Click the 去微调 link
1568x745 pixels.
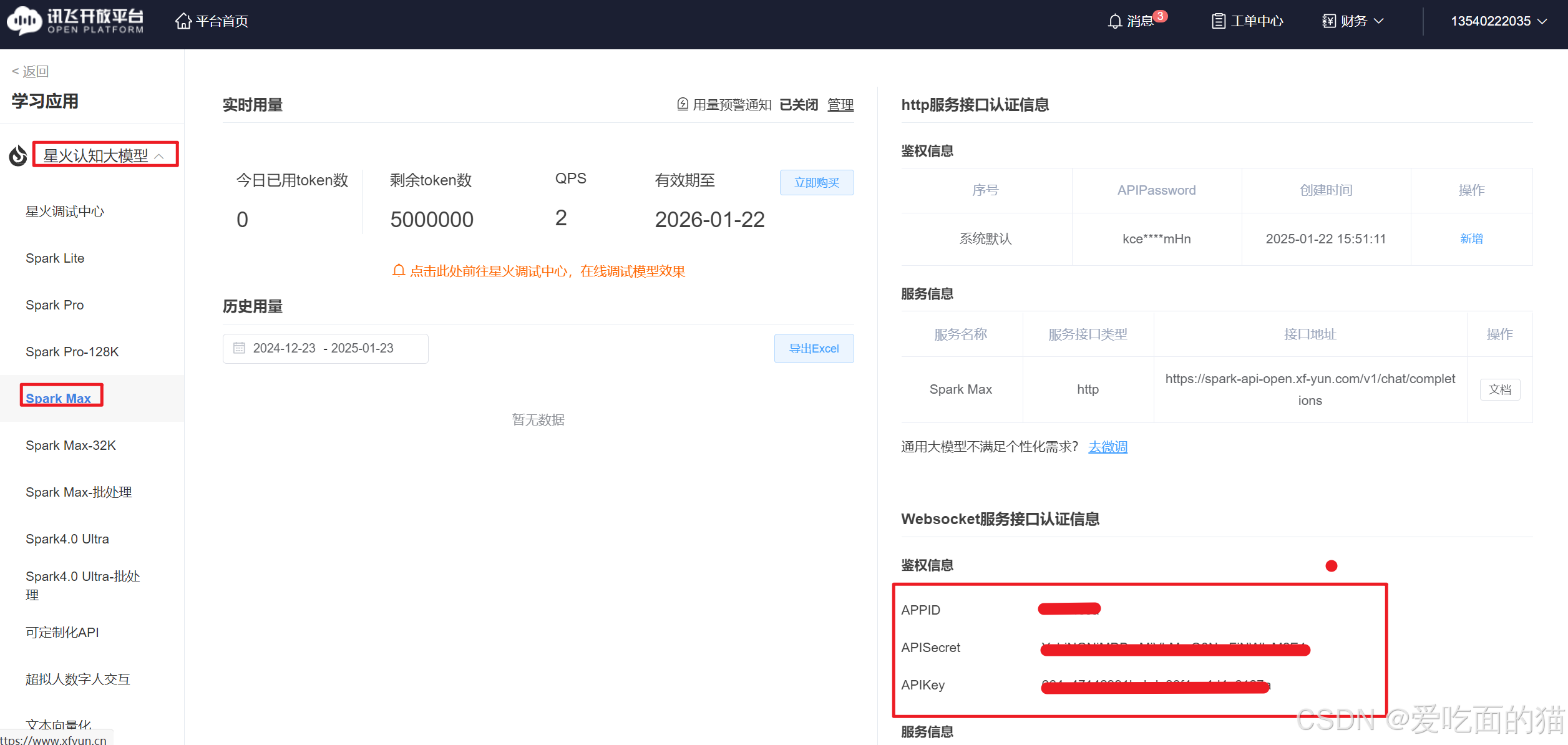pos(1108,447)
